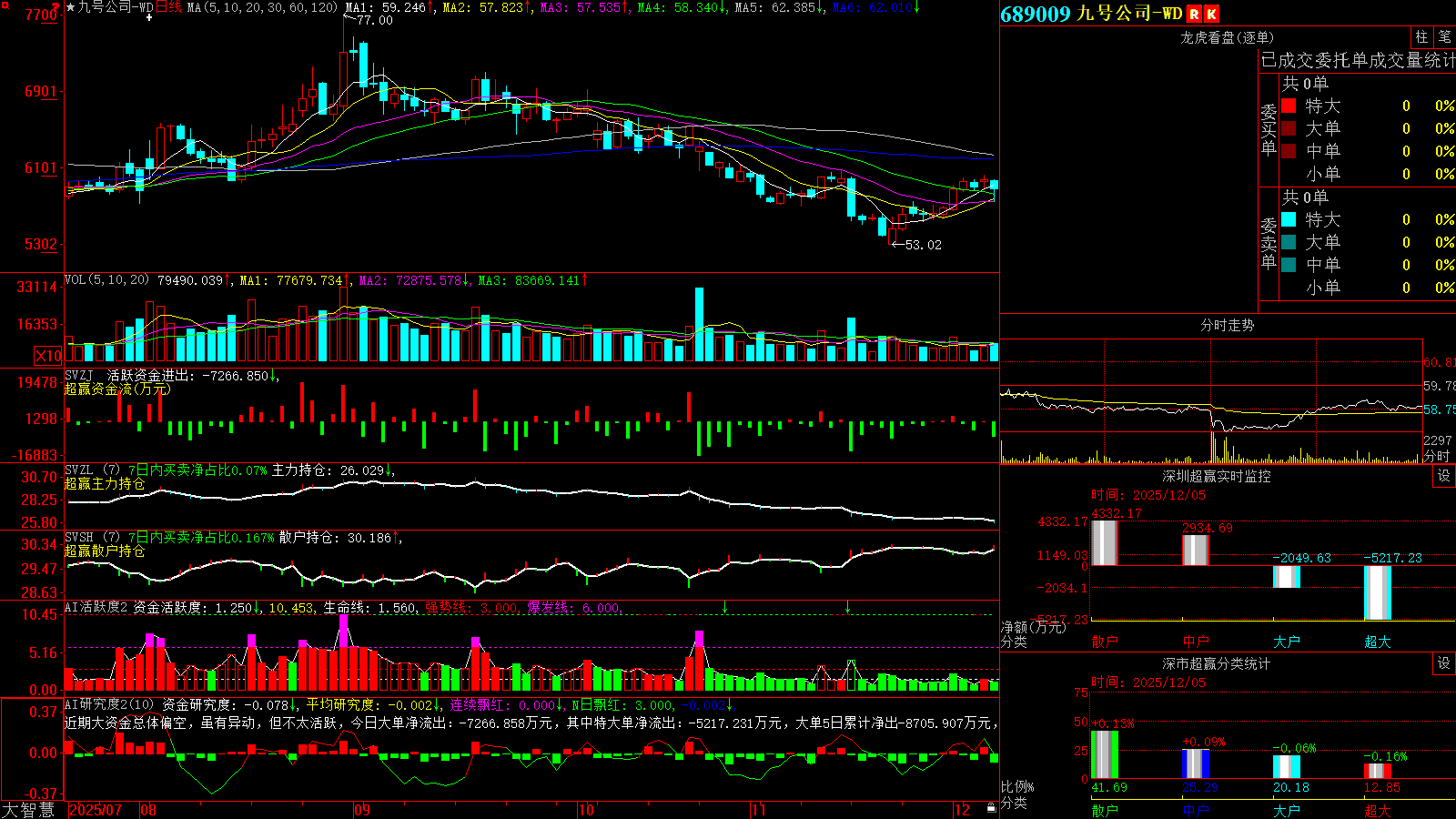Image resolution: width=1456 pixels, height=819 pixels.
Task: Switch 龙虎看盘 to 笔 view
Action: 1444,36
